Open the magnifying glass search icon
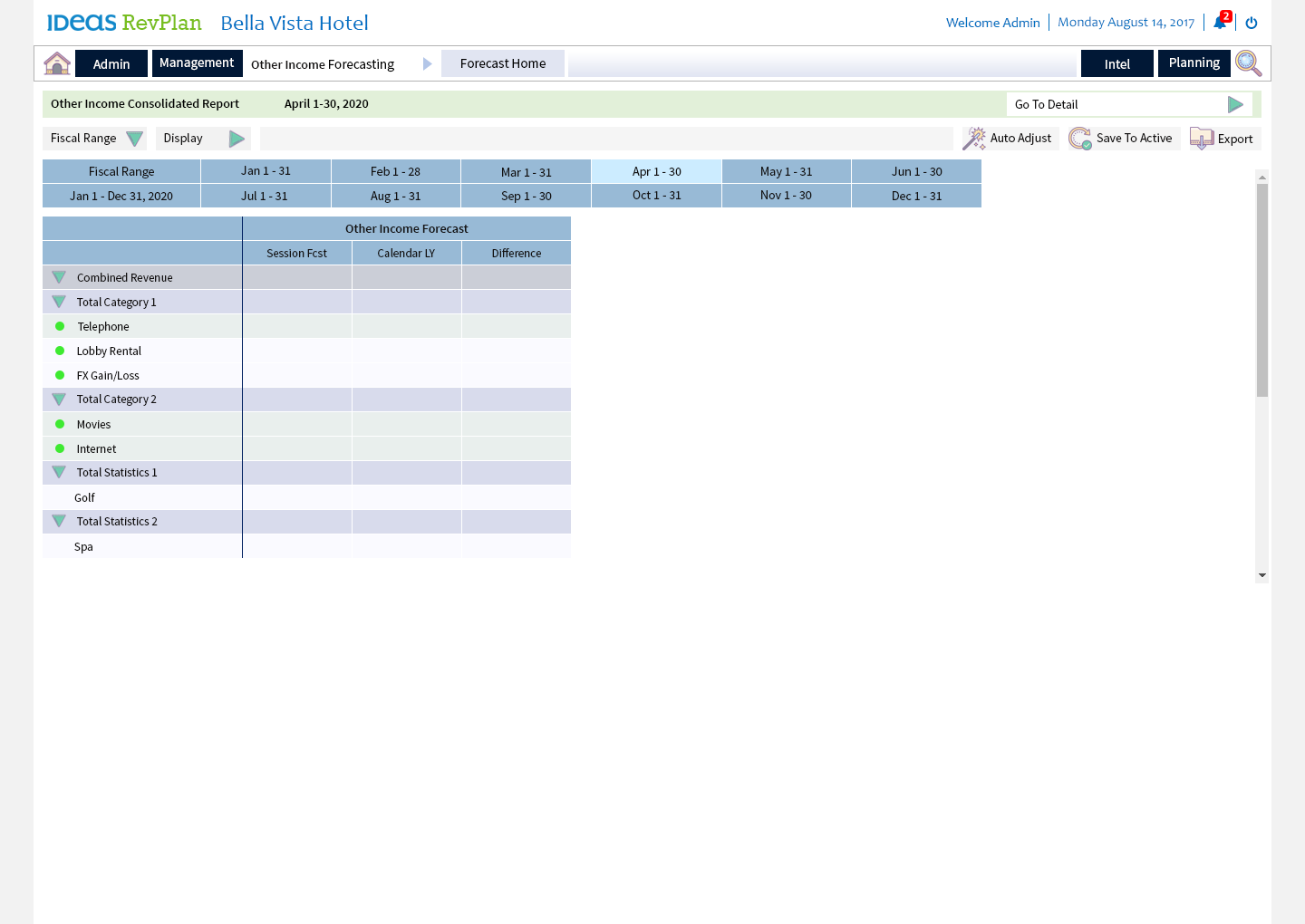 pos(1248,63)
